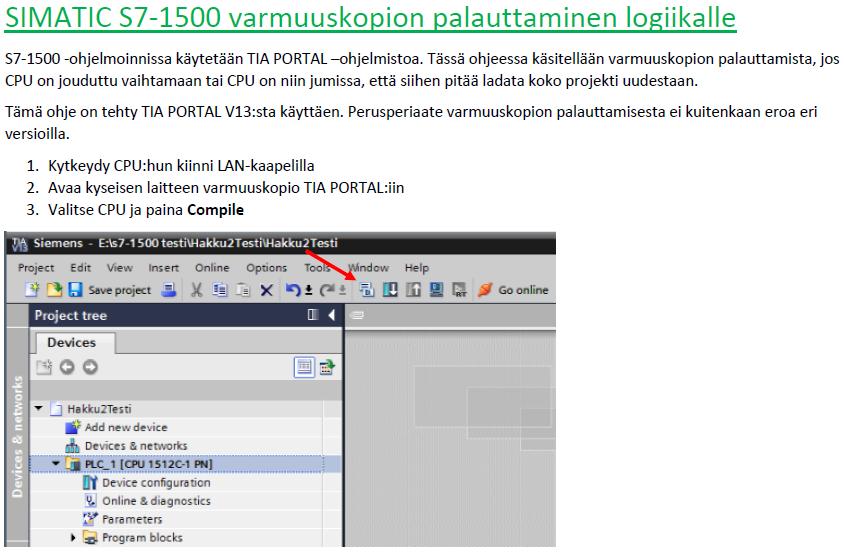Click the back arrow in Project tree toolbar
This screenshot has width=844, height=552.
pyautogui.click(x=67, y=367)
